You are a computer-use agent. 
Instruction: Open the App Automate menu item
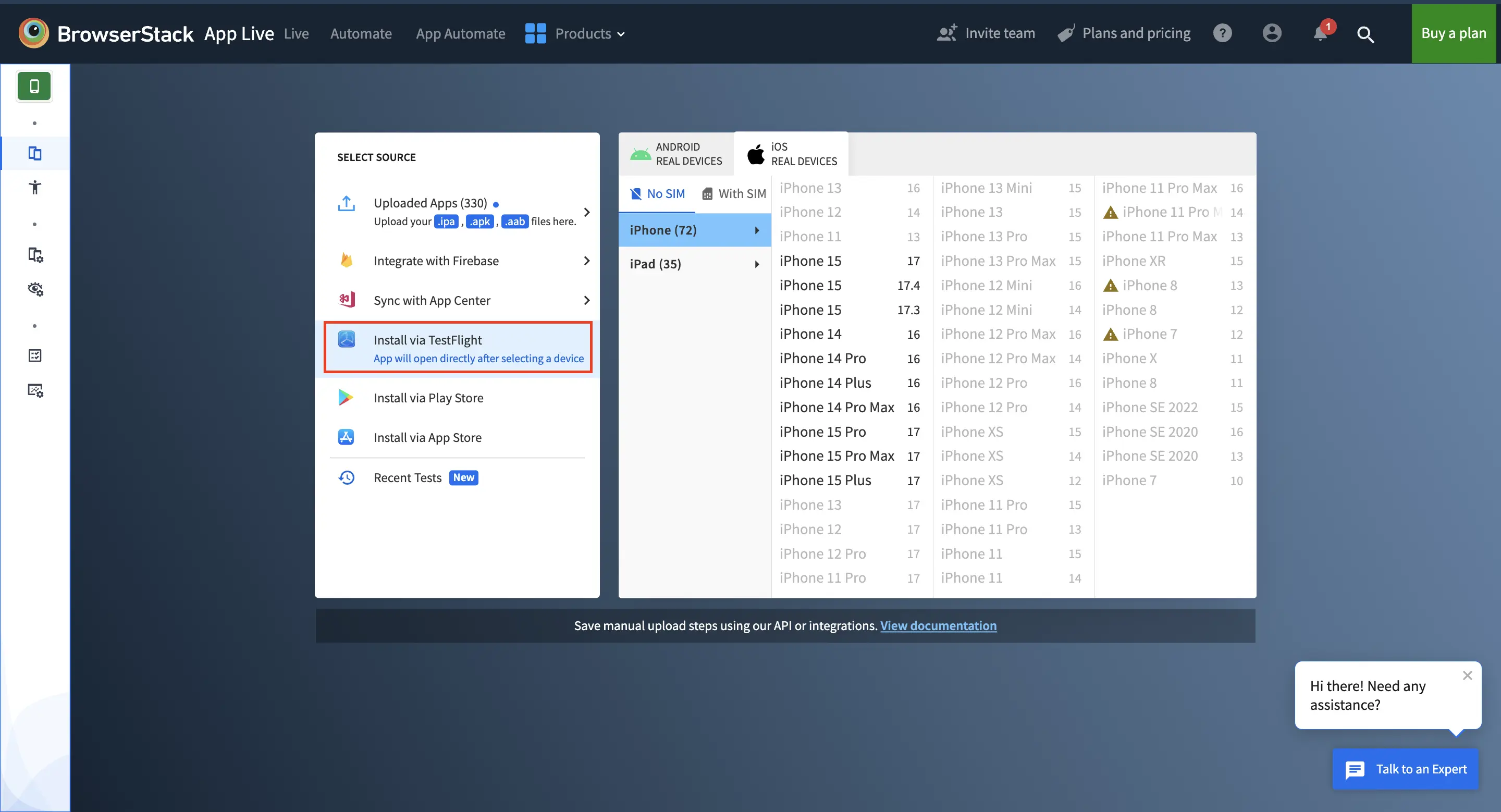(460, 34)
